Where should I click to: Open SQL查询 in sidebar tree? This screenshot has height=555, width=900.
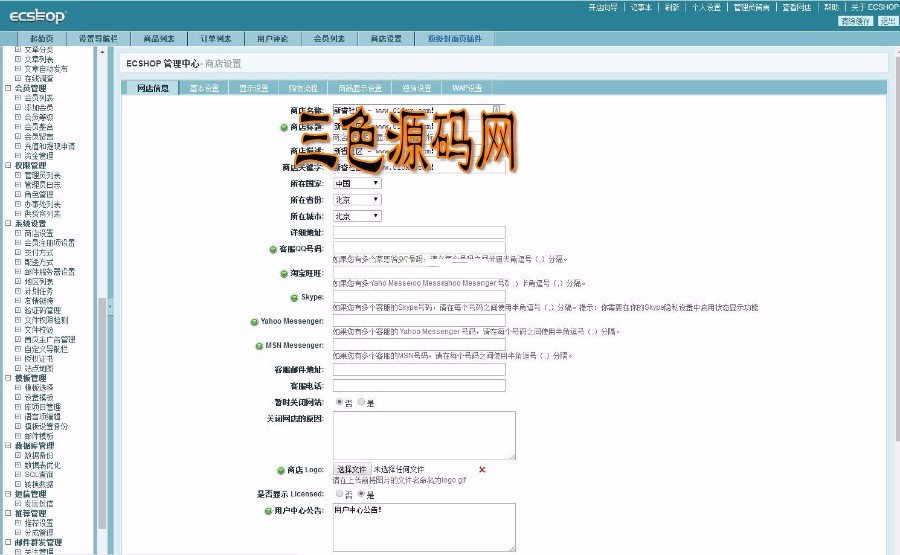tap(38, 475)
